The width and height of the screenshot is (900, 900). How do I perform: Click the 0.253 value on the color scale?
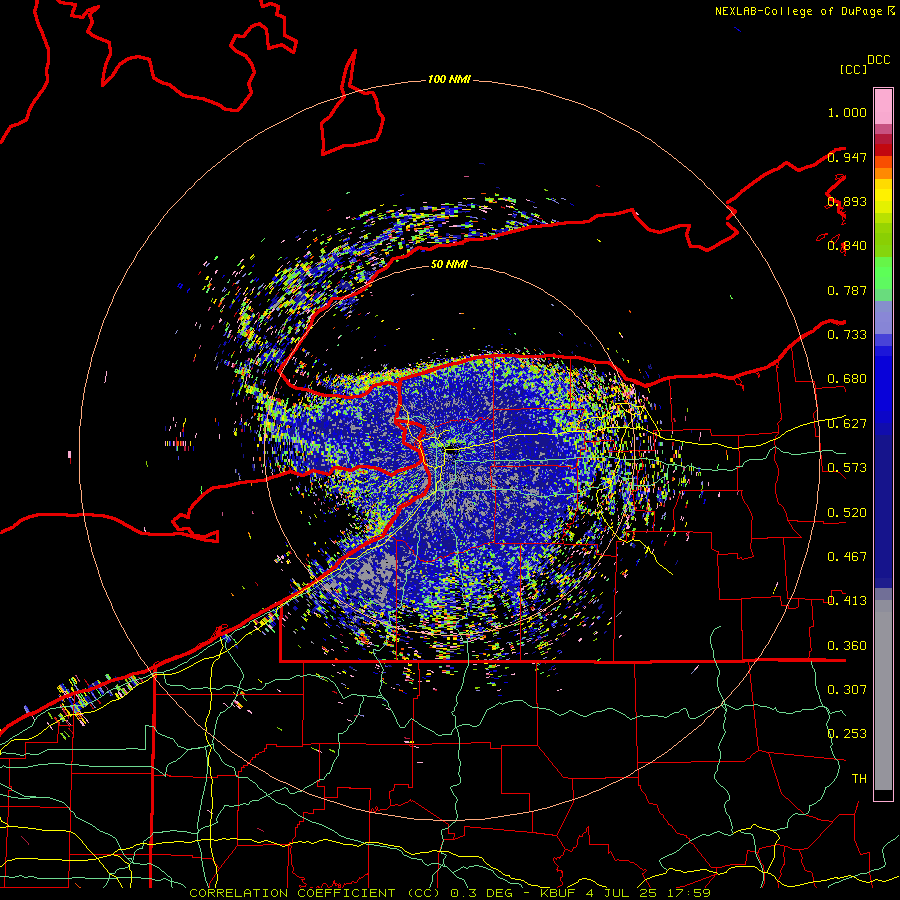point(847,734)
